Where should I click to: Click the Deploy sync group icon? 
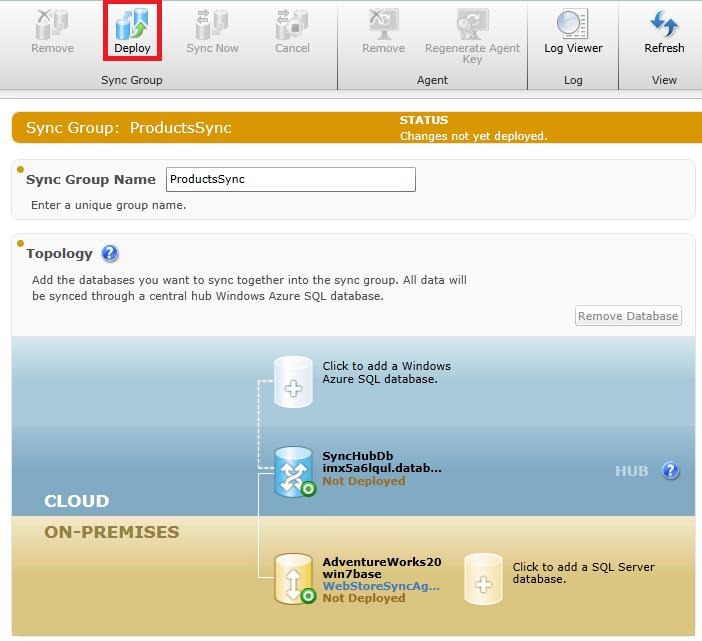(x=132, y=24)
